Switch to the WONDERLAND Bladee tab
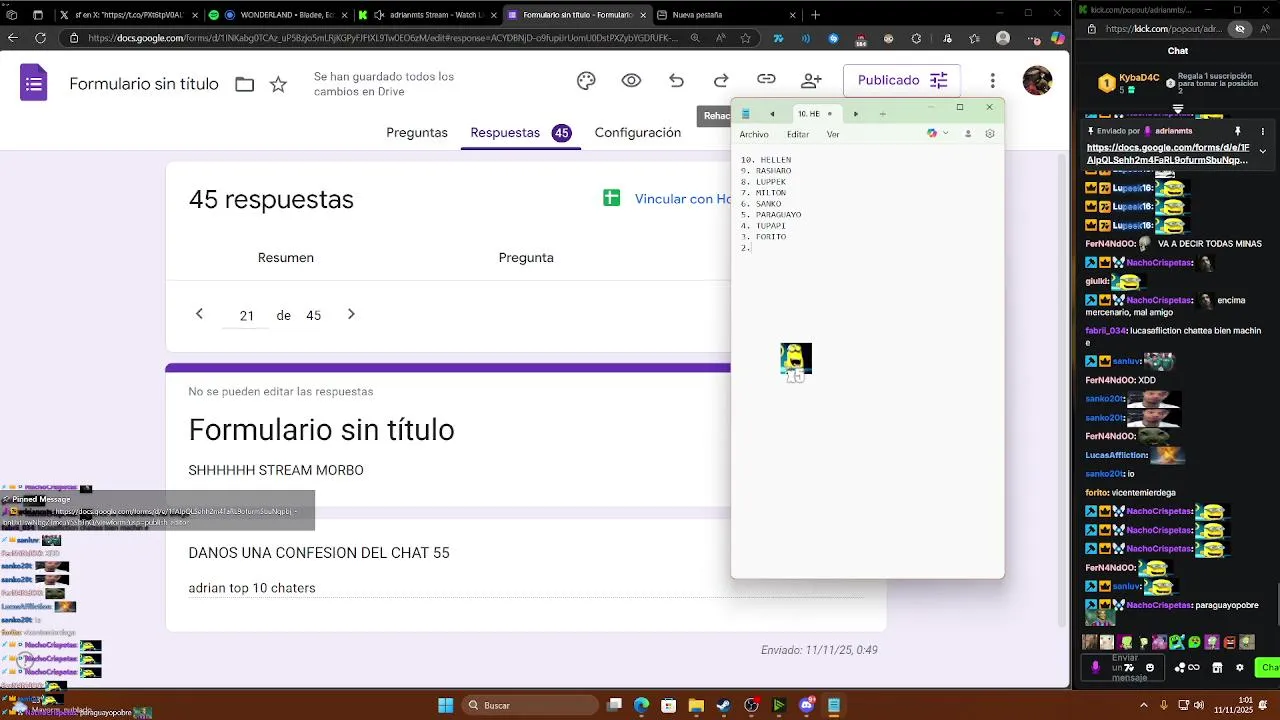 pyautogui.click(x=278, y=15)
